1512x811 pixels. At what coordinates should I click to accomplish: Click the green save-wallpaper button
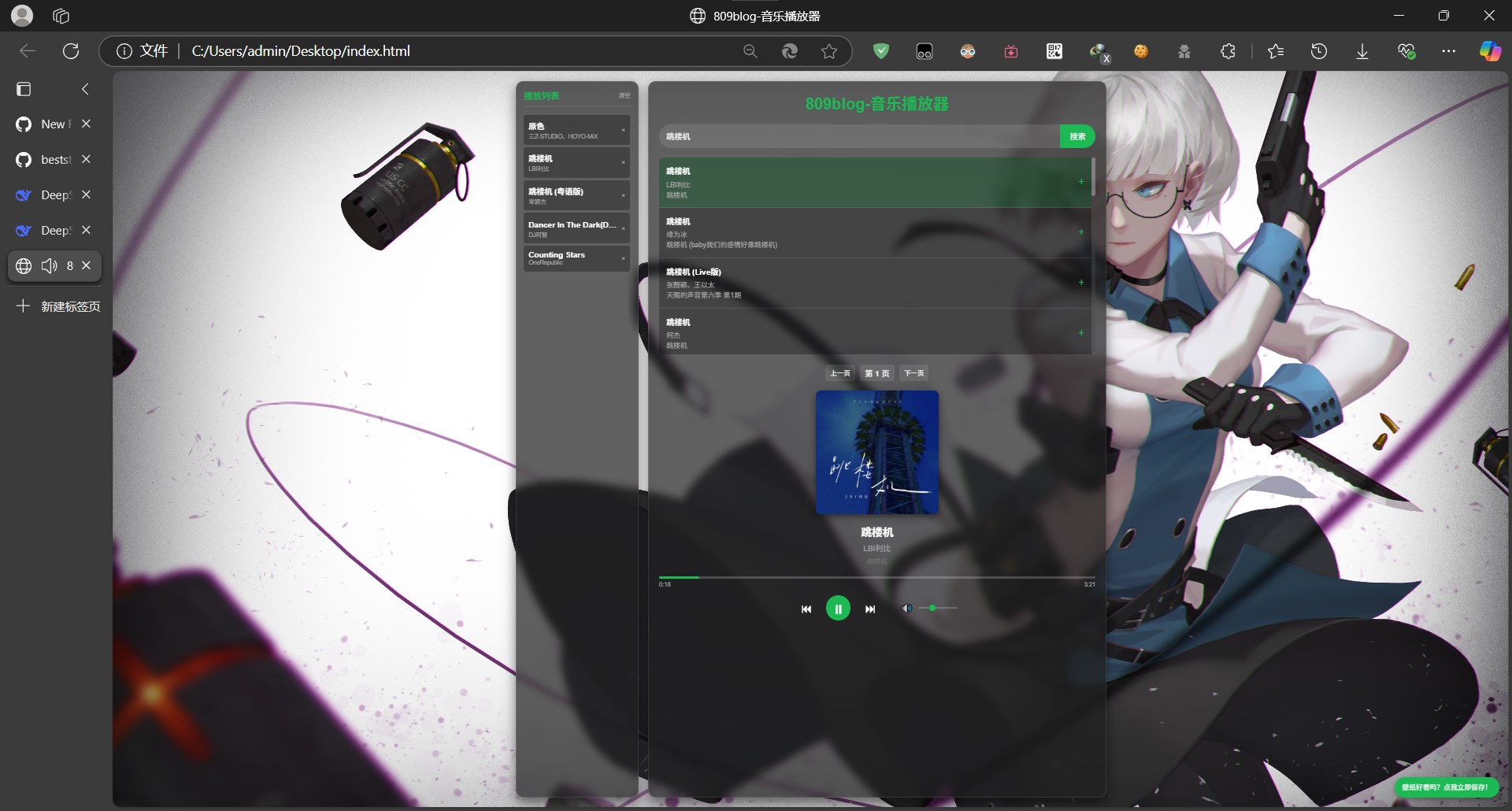click(1445, 787)
